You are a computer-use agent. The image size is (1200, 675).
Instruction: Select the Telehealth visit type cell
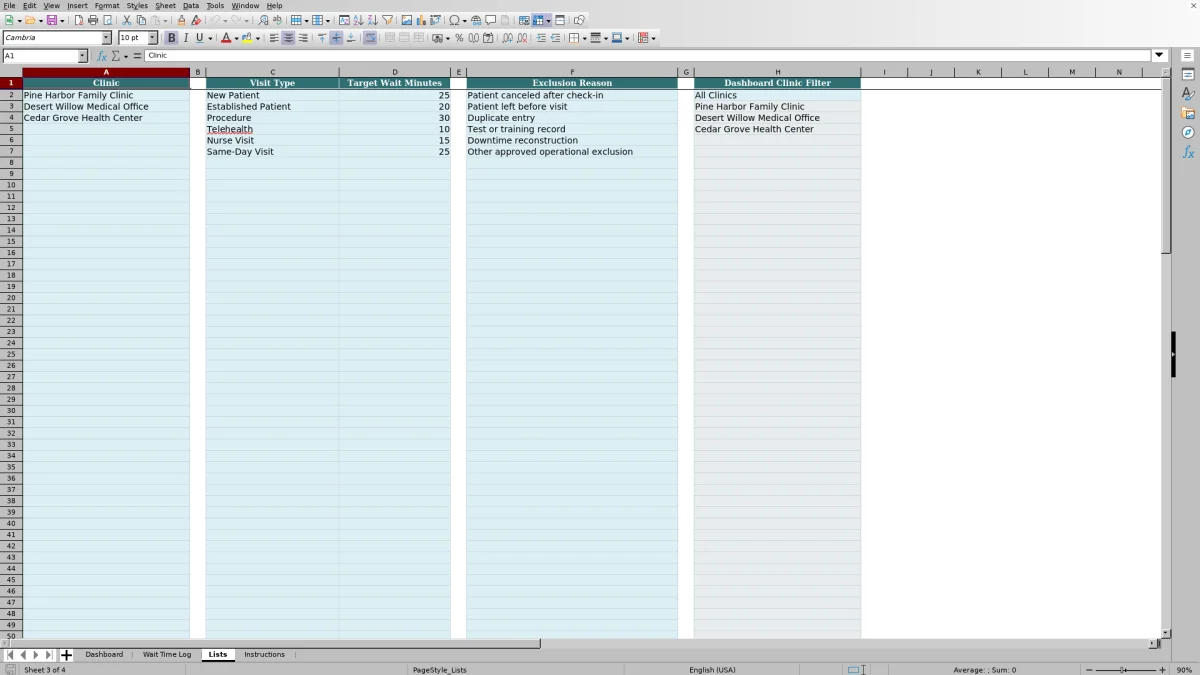(272, 129)
